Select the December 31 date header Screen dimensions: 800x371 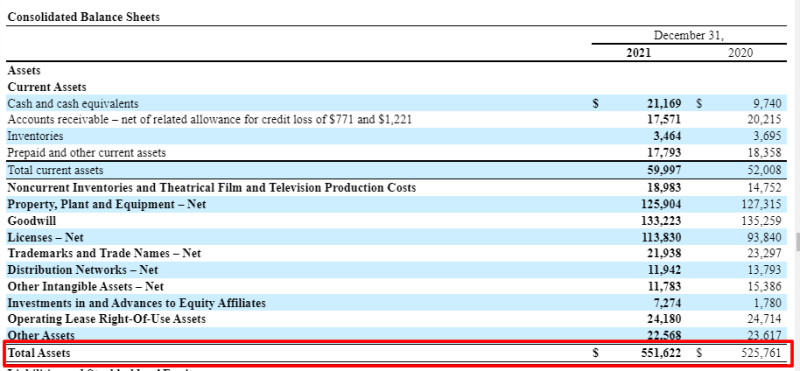[689, 36]
